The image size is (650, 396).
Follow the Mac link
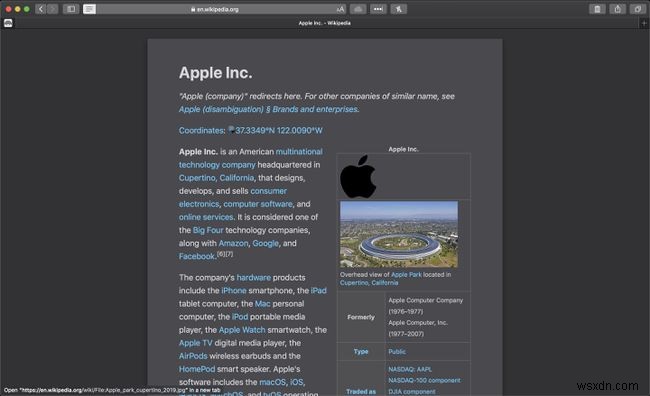click(262, 304)
